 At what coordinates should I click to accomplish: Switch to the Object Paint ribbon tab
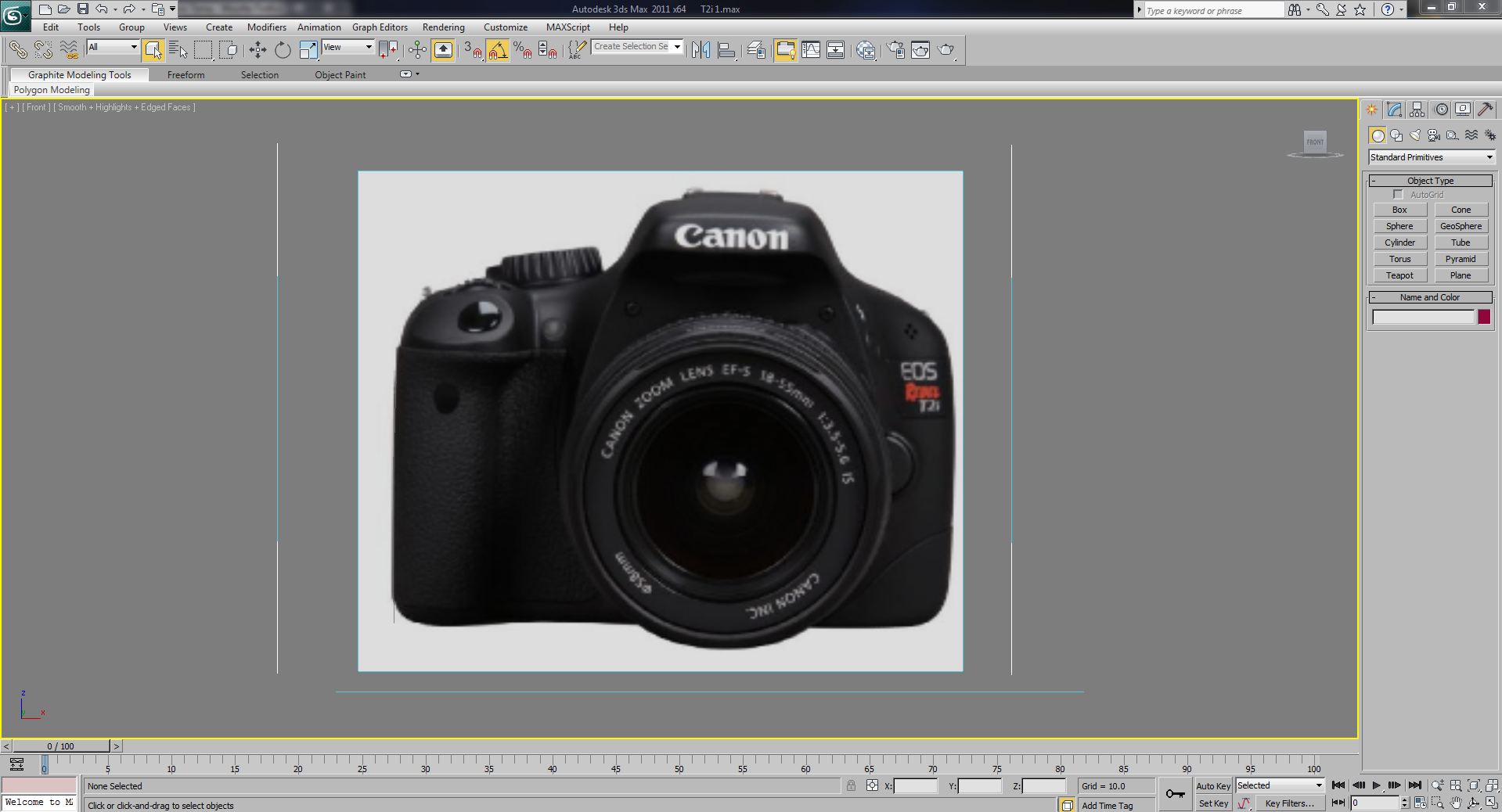(340, 75)
